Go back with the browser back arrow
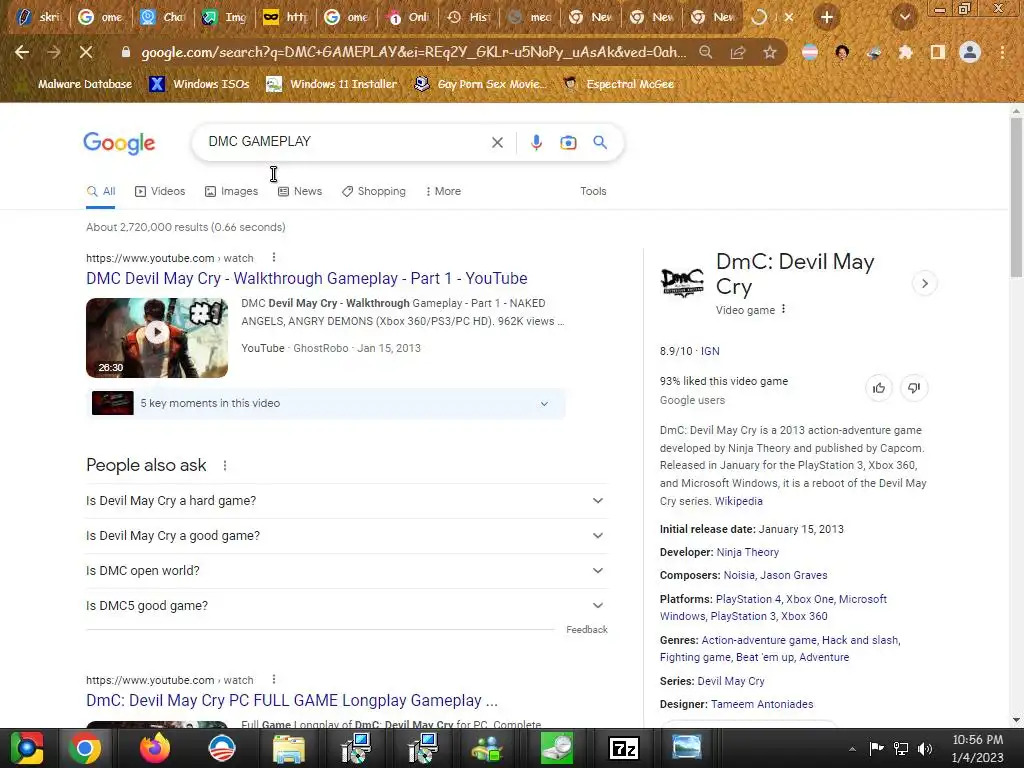This screenshot has width=1024, height=768. click(22, 52)
